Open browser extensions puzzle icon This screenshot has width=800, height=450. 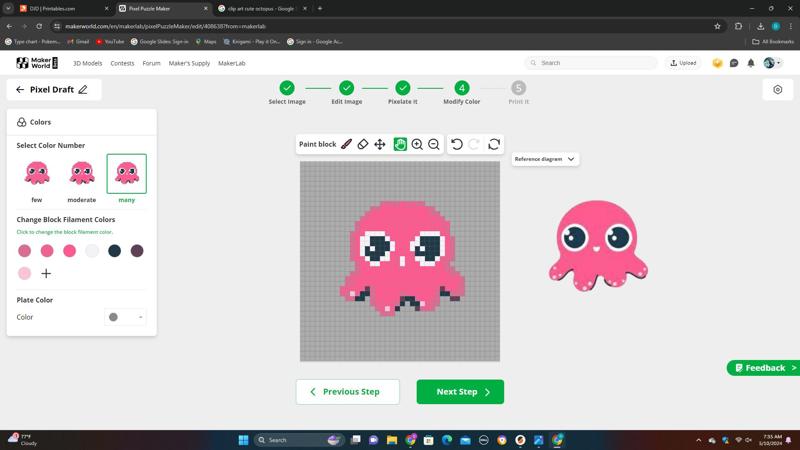point(738,26)
